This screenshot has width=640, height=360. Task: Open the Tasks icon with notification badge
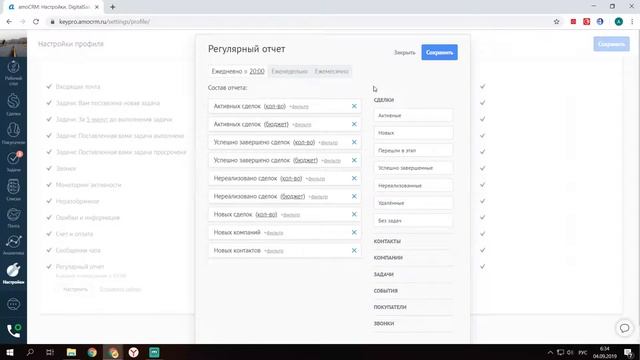coord(13,161)
